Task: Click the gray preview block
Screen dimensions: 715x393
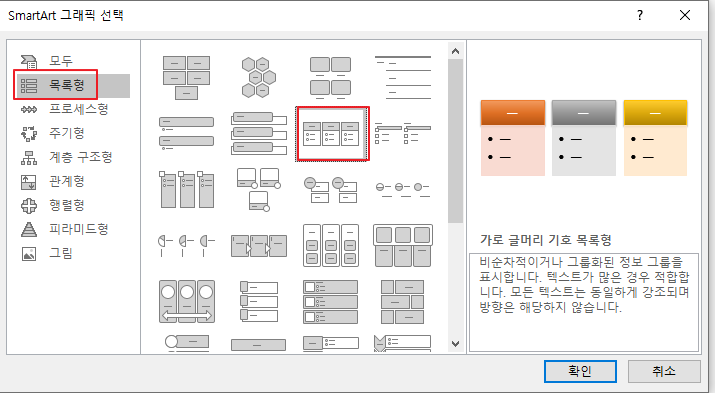Action: click(584, 138)
